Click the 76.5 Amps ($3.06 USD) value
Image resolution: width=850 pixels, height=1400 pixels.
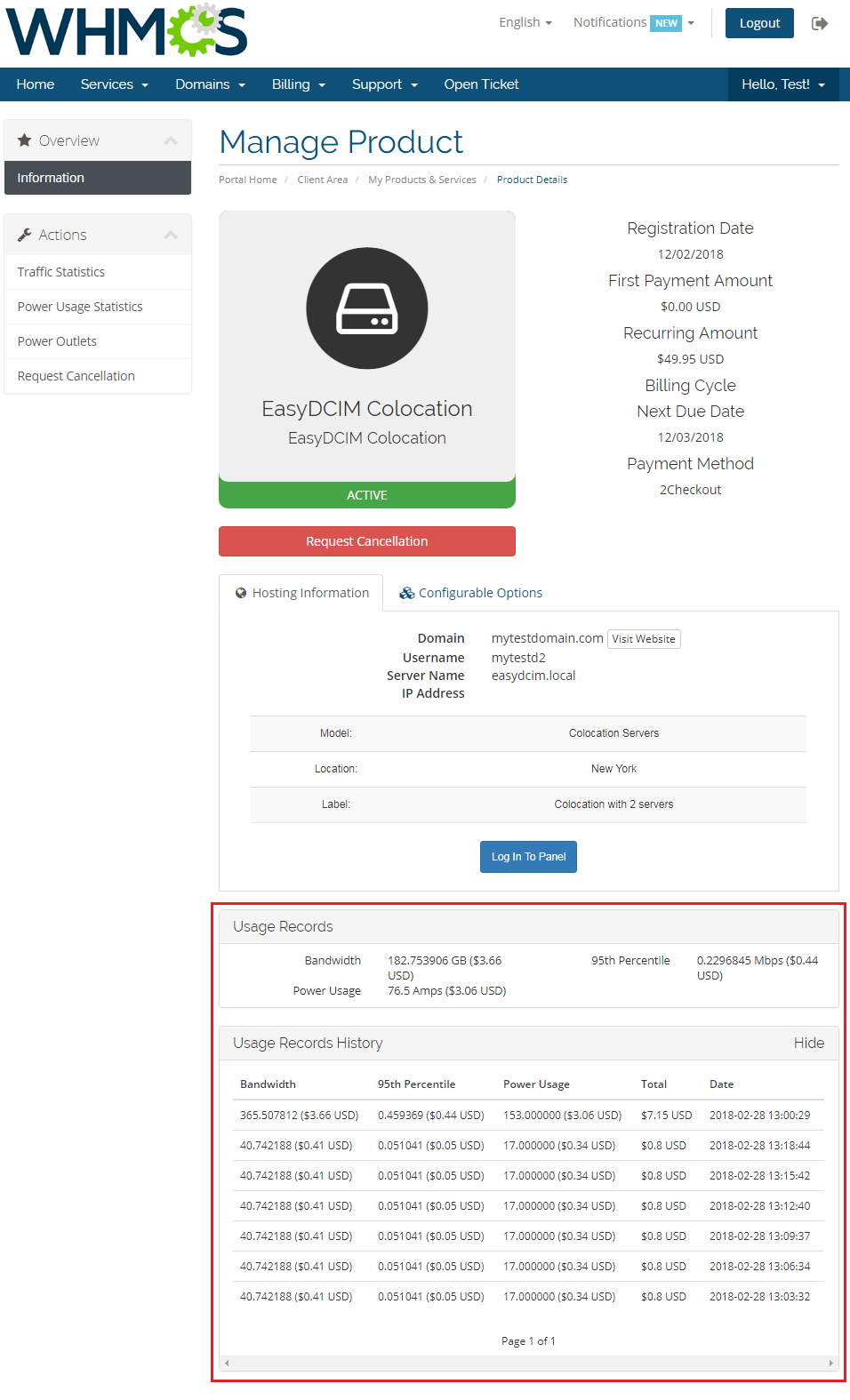coord(446,990)
